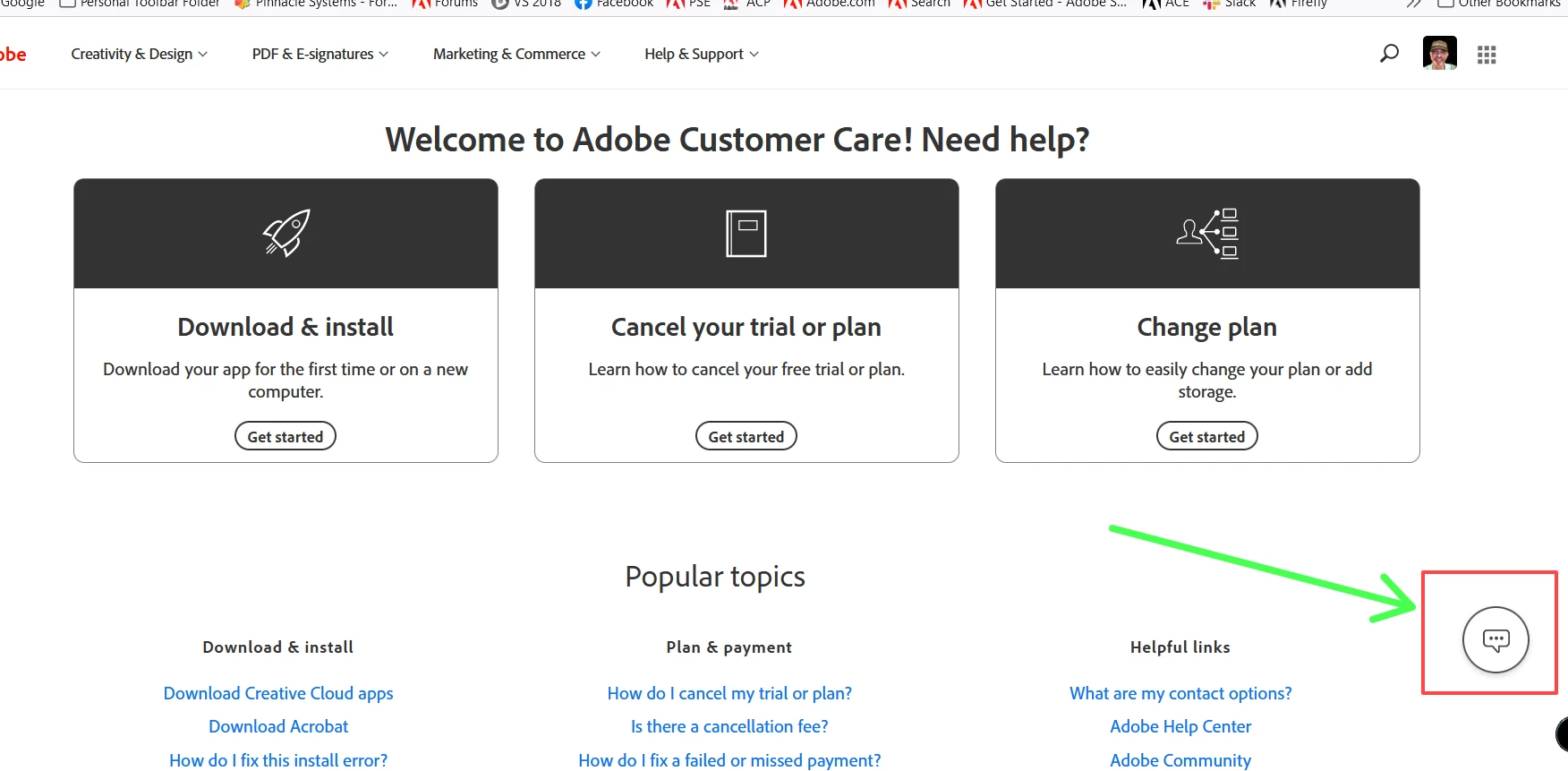Open How do I fix this install error link

point(278,760)
